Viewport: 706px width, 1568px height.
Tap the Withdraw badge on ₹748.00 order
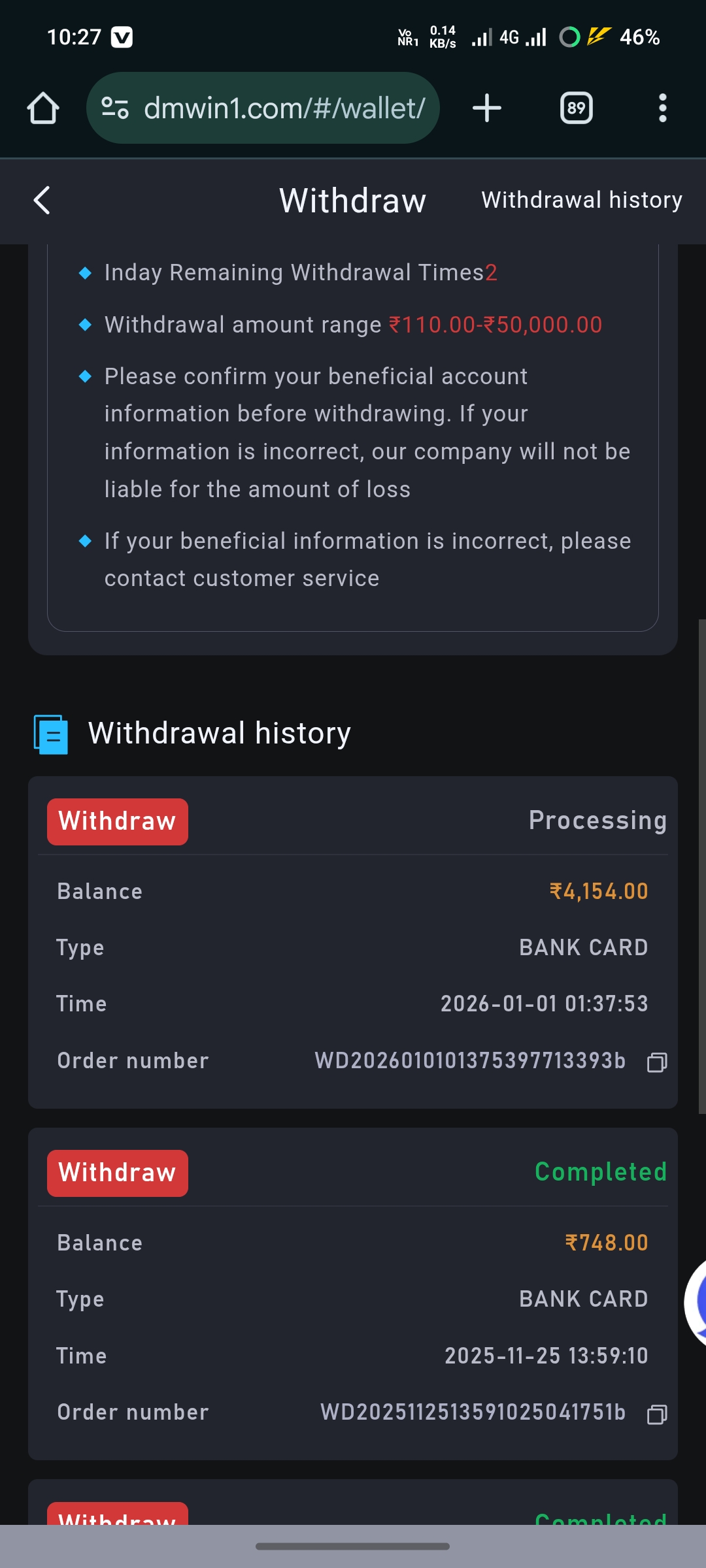coord(118,1173)
